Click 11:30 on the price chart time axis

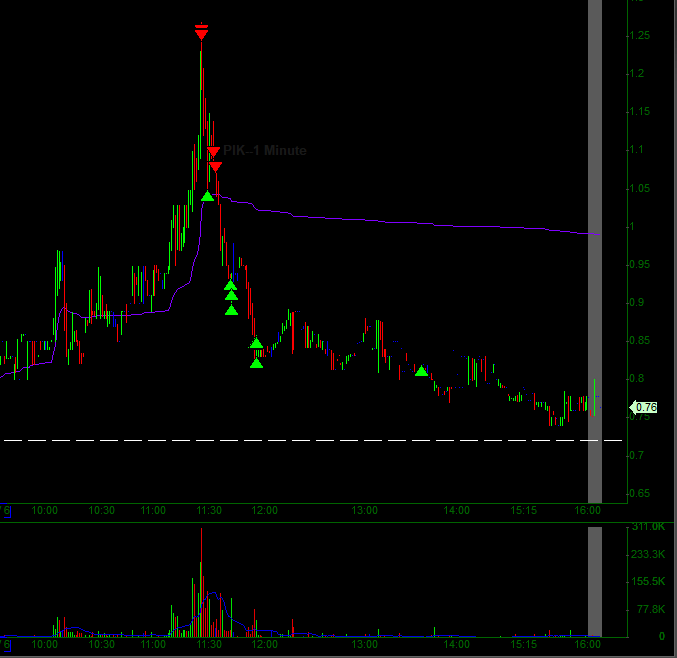209,510
